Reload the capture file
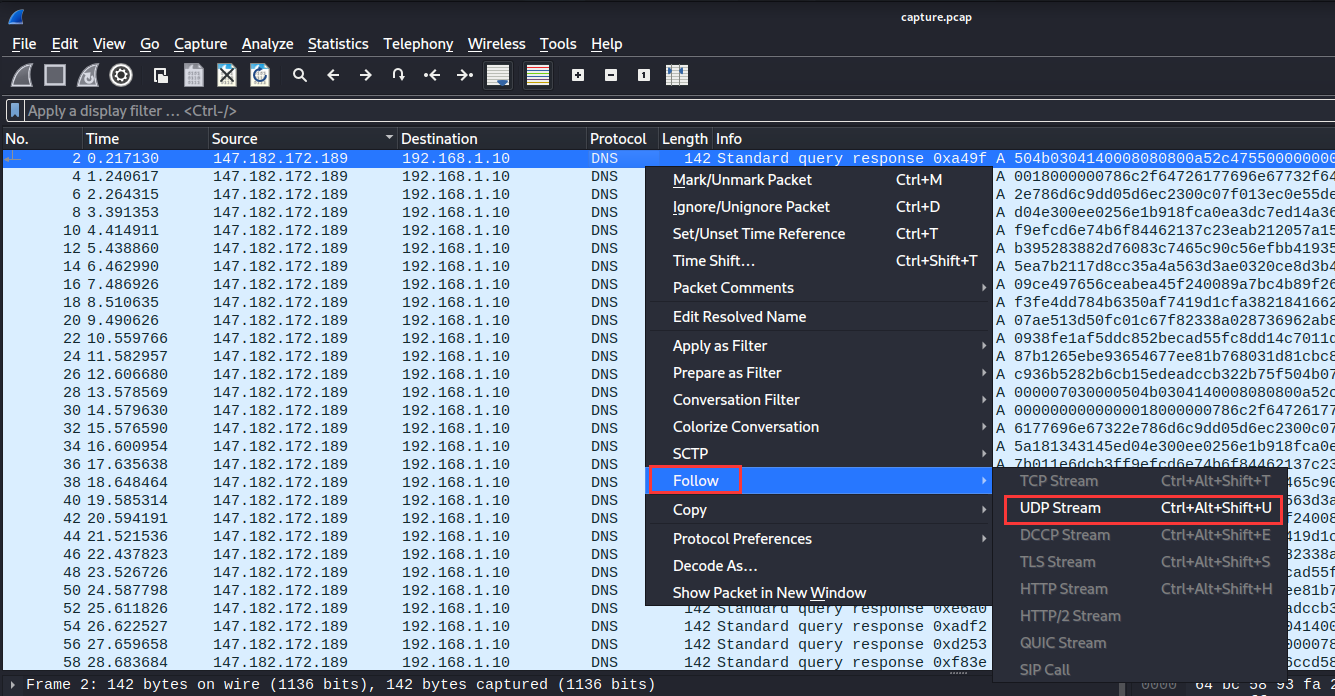 (260, 75)
